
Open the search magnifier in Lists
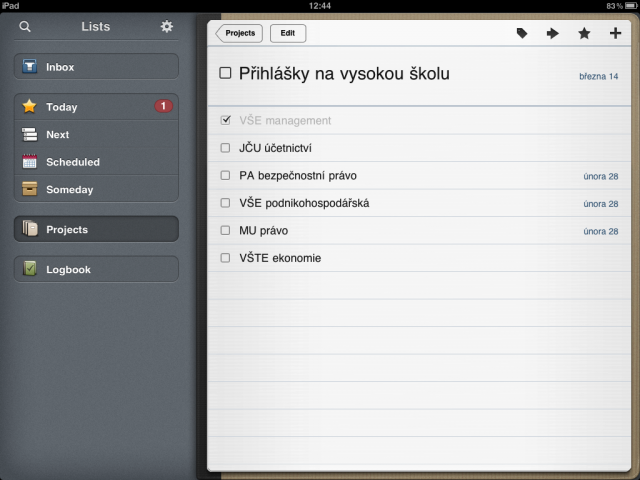[x=25, y=27]
